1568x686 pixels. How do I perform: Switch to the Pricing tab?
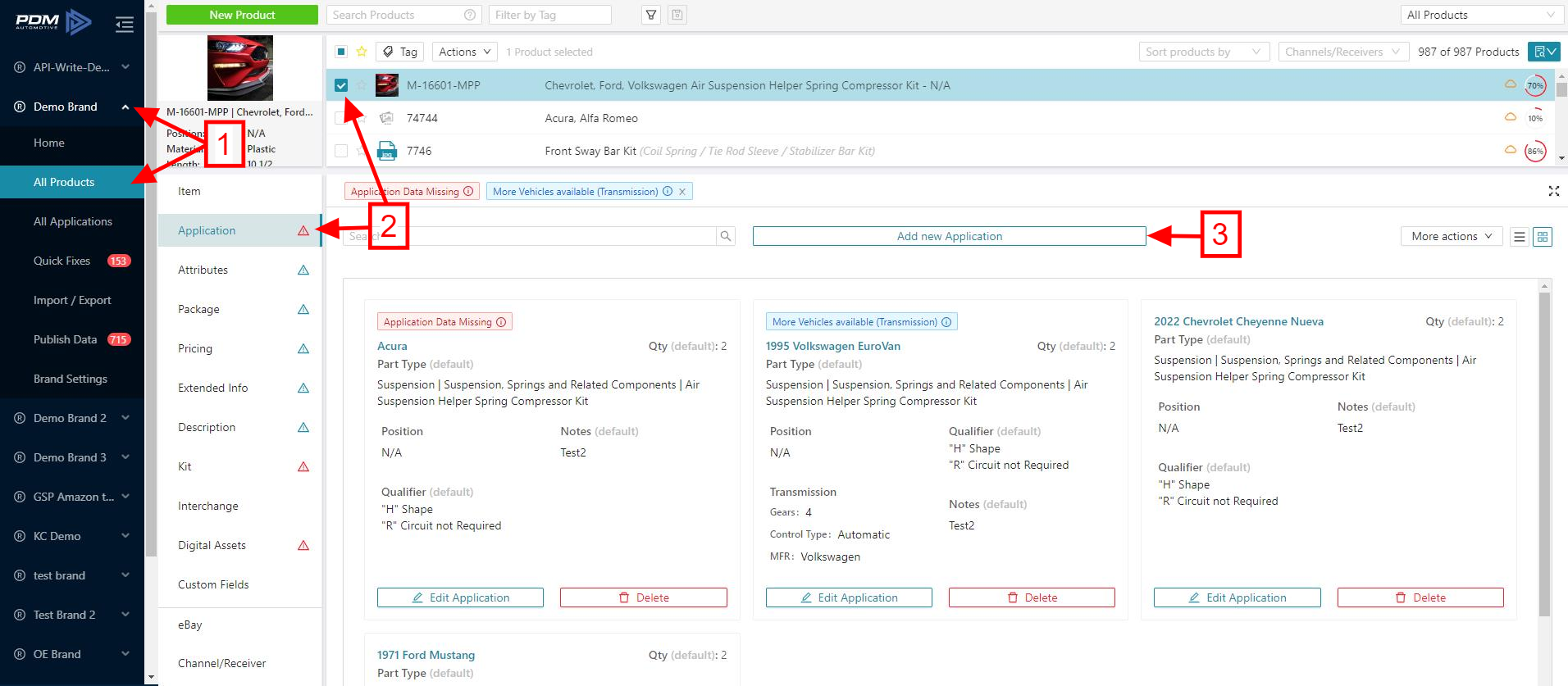point(239,348)
